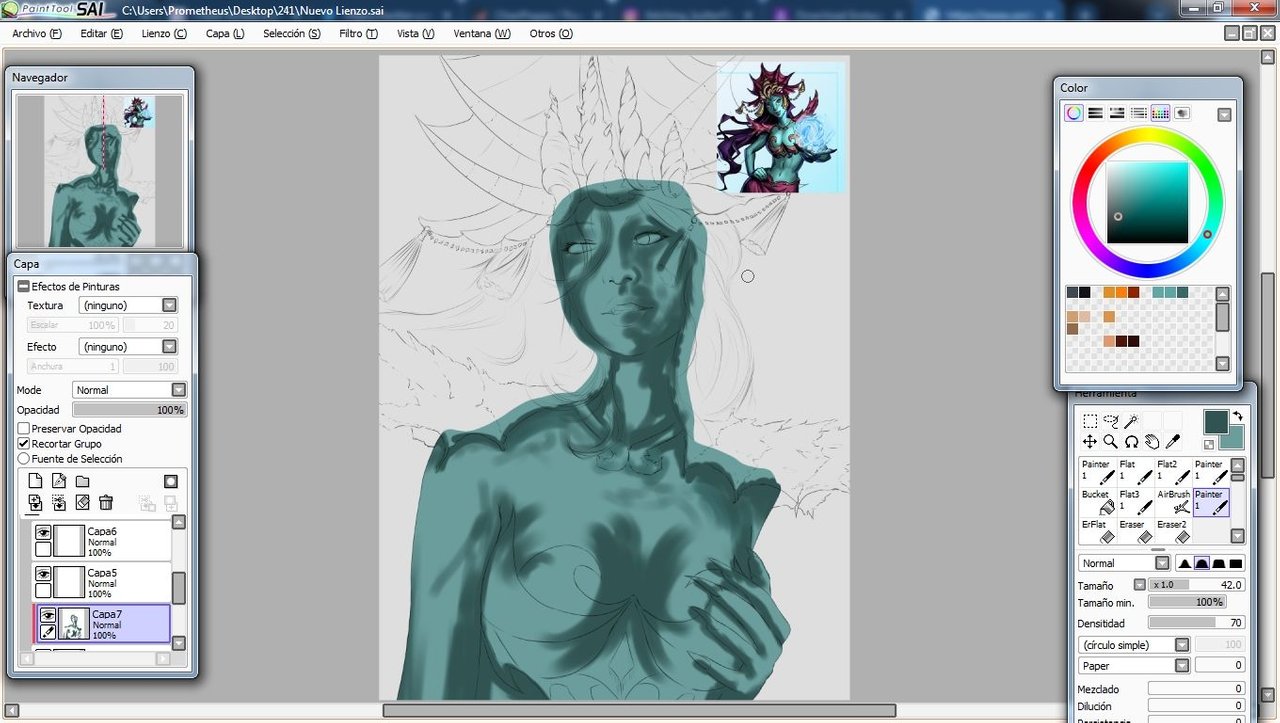The image size is (1280, 723).
Task: Choose the Bucket fill tool
Action: coord(1097,501)
